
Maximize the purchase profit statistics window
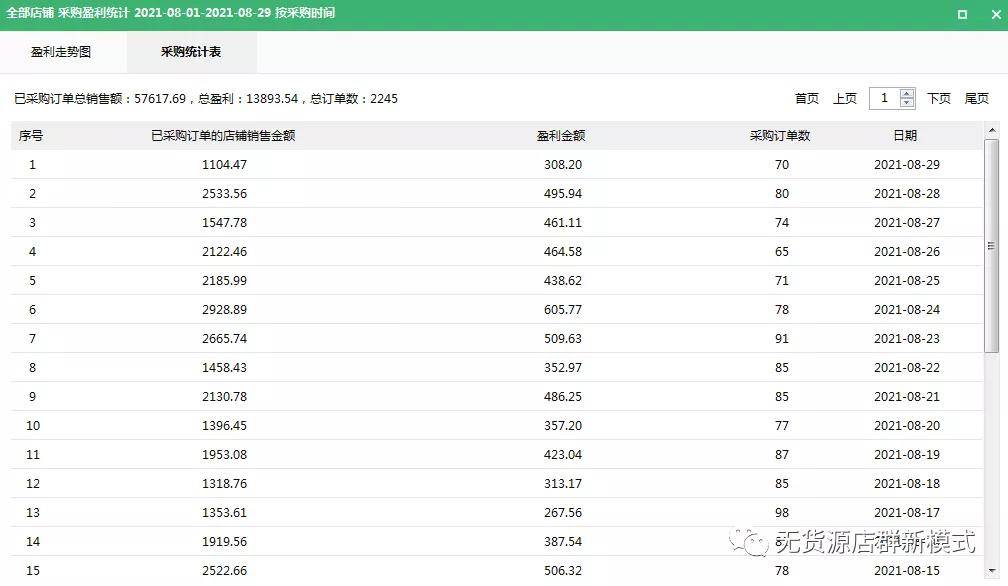[x=962, y=14]
